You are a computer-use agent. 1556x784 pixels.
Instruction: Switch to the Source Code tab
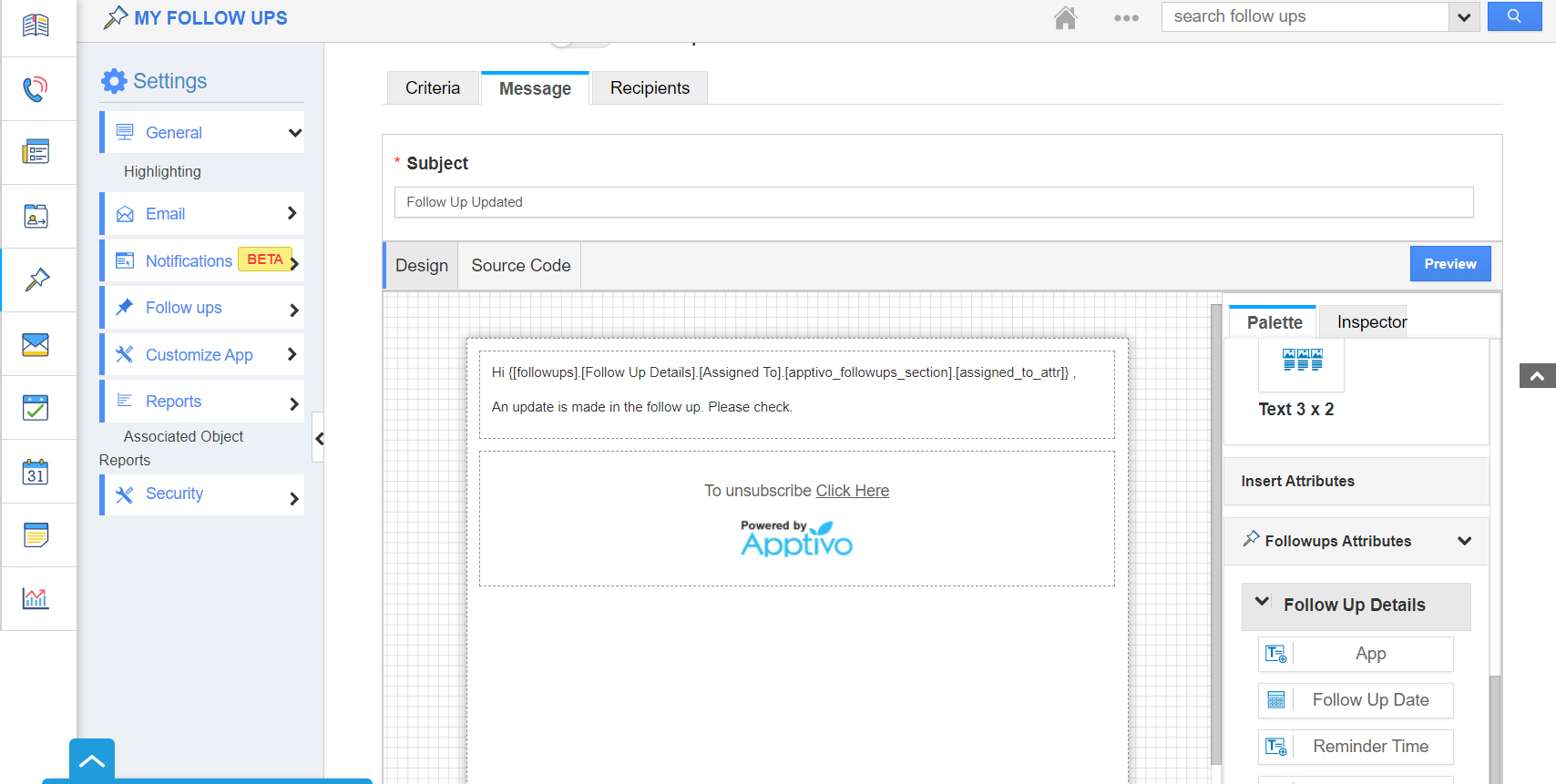coord(520,266)
